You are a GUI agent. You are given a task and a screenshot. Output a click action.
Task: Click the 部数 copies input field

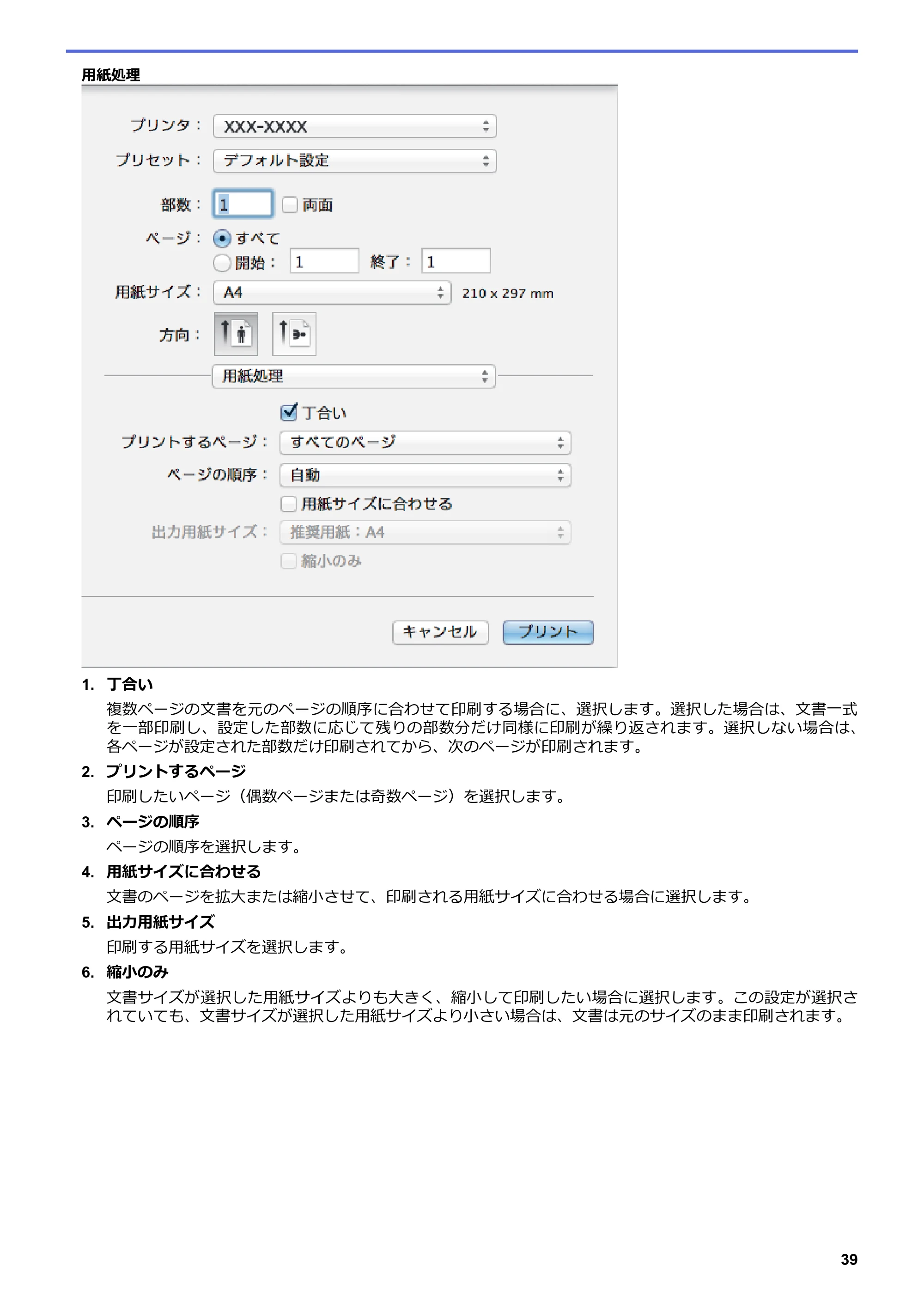243,204
